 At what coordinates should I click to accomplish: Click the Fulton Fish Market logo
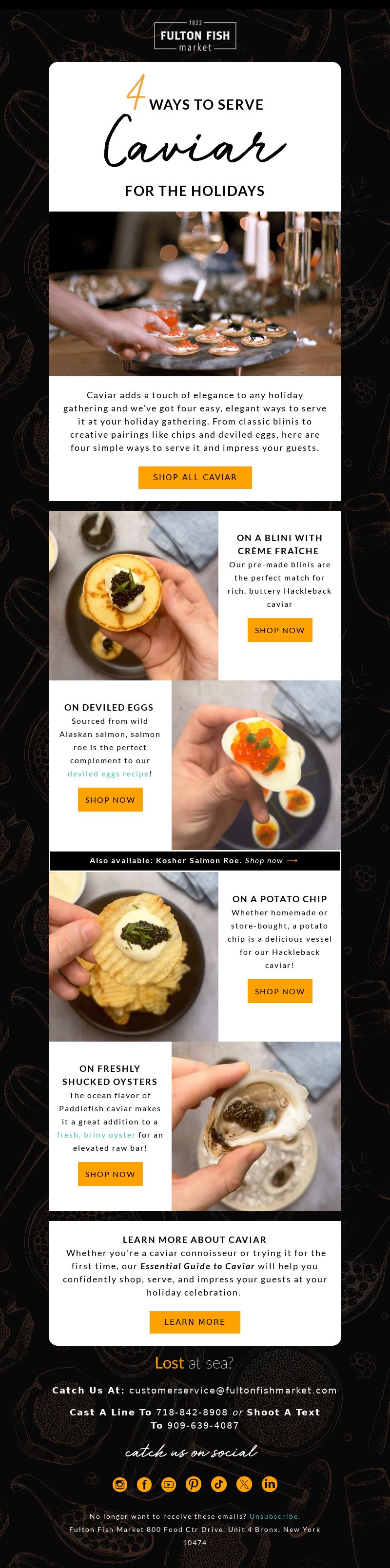coord(195,36)
